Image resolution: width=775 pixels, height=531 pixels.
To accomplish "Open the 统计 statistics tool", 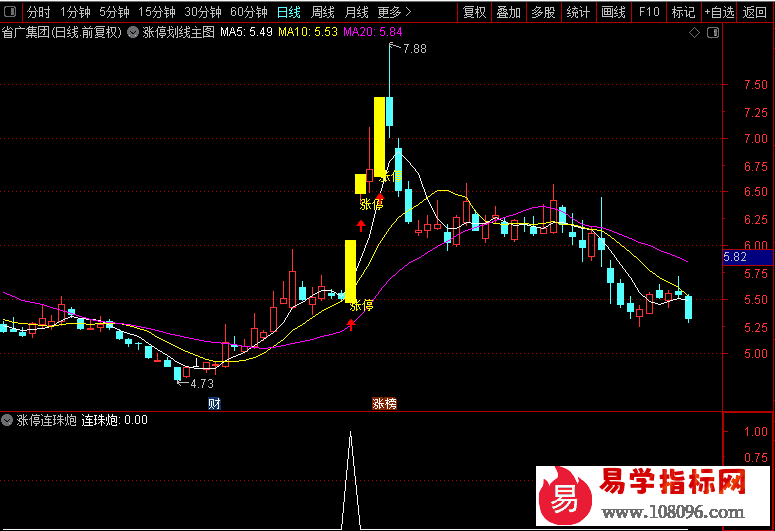I will tap(578, 12).
